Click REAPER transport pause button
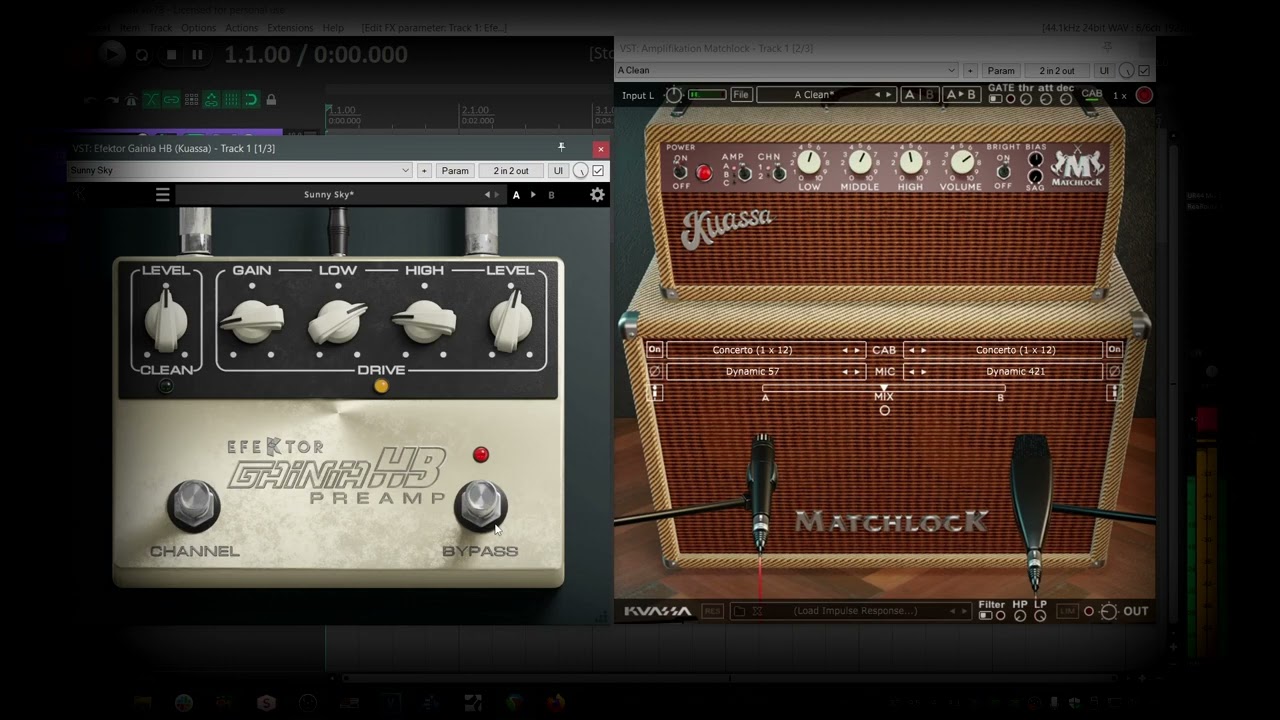The height and width of the screenshot is (720, 1280). point(197,55)
